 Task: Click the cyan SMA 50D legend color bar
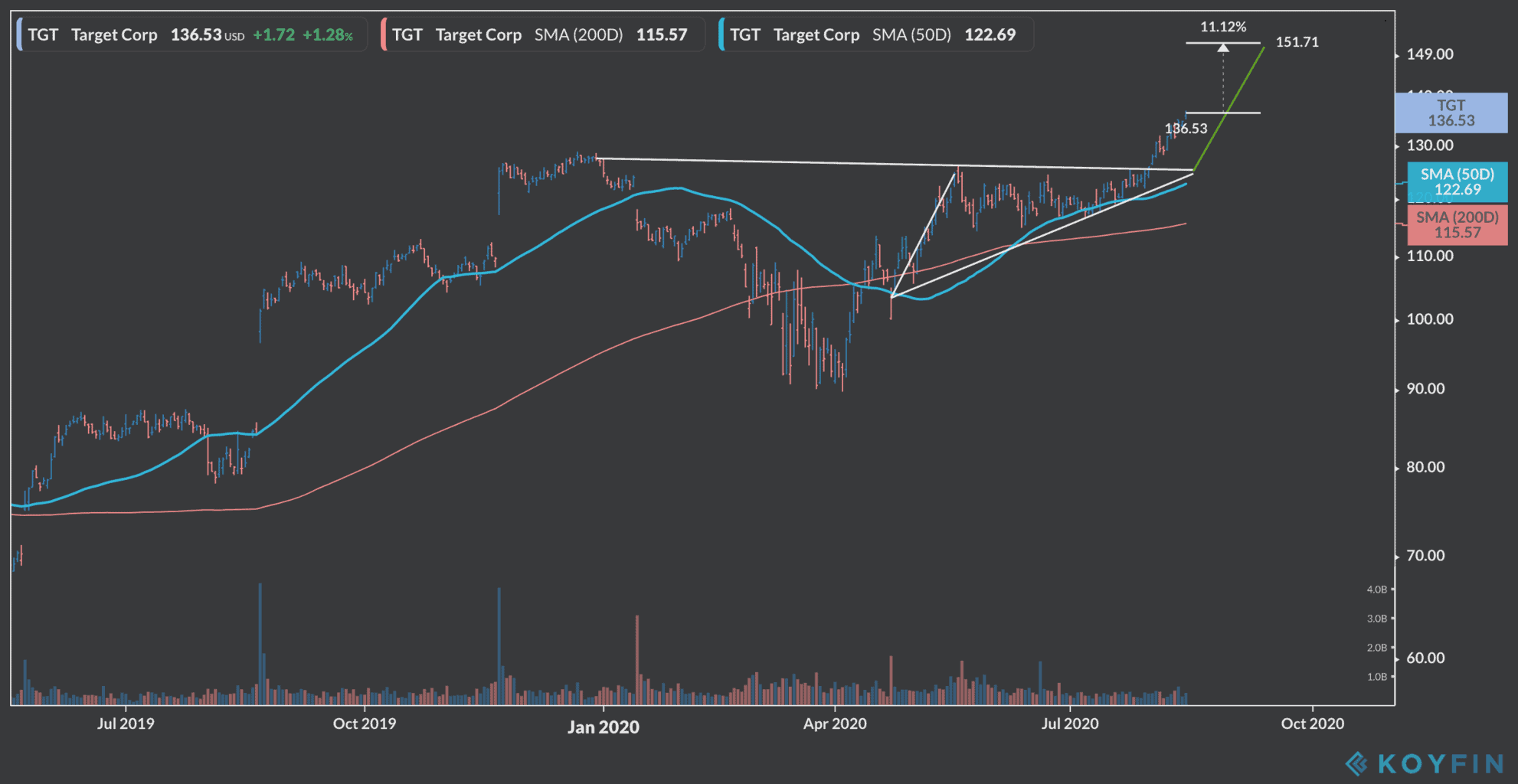pos(721,34)
